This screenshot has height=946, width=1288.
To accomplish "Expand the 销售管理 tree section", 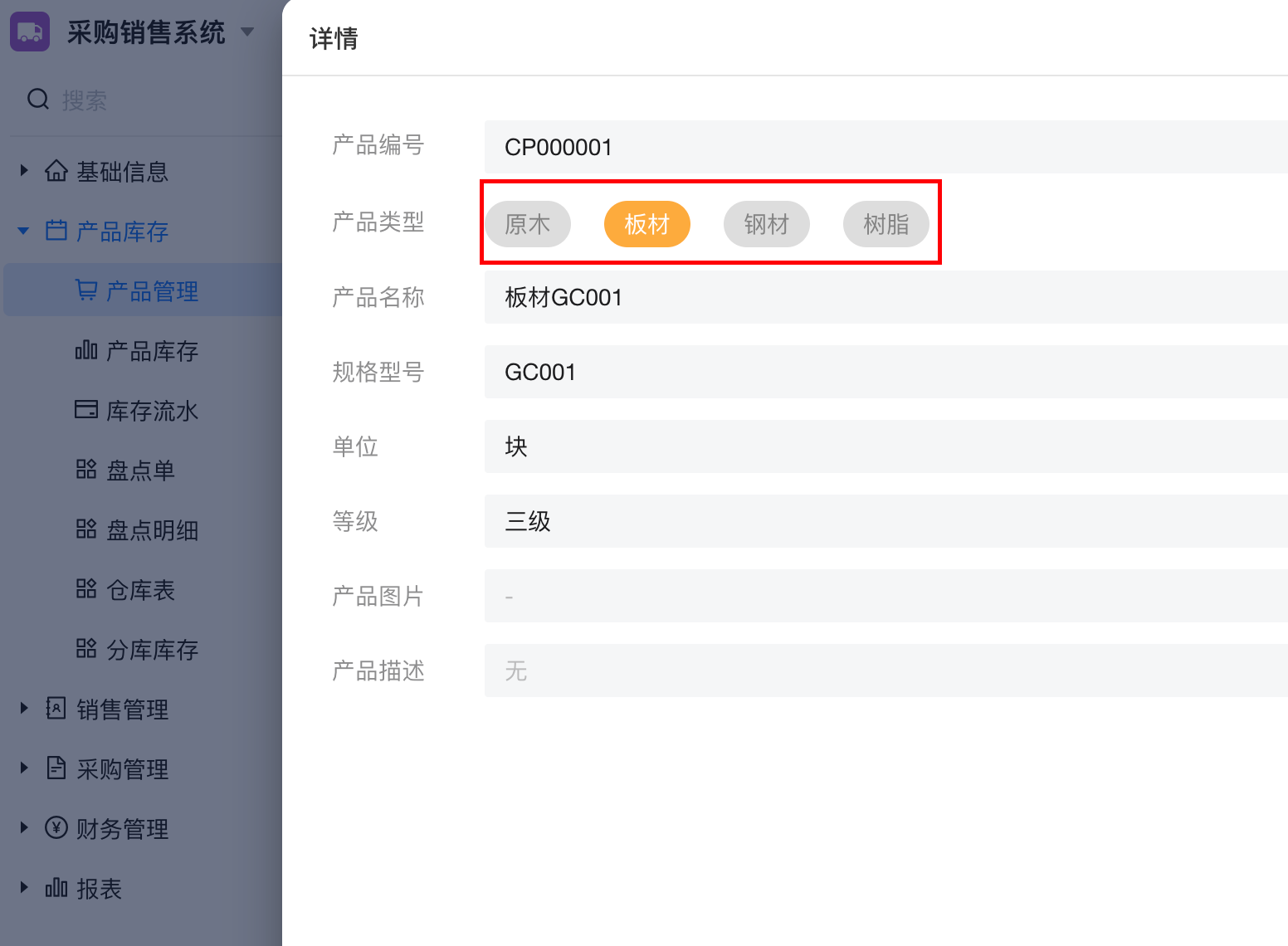I will [x=24, y=709].
